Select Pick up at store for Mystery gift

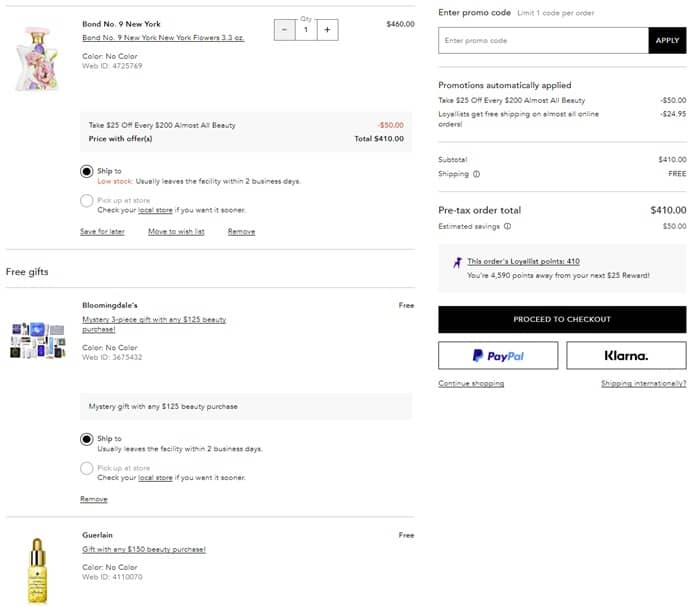click(x=87, y=468)
